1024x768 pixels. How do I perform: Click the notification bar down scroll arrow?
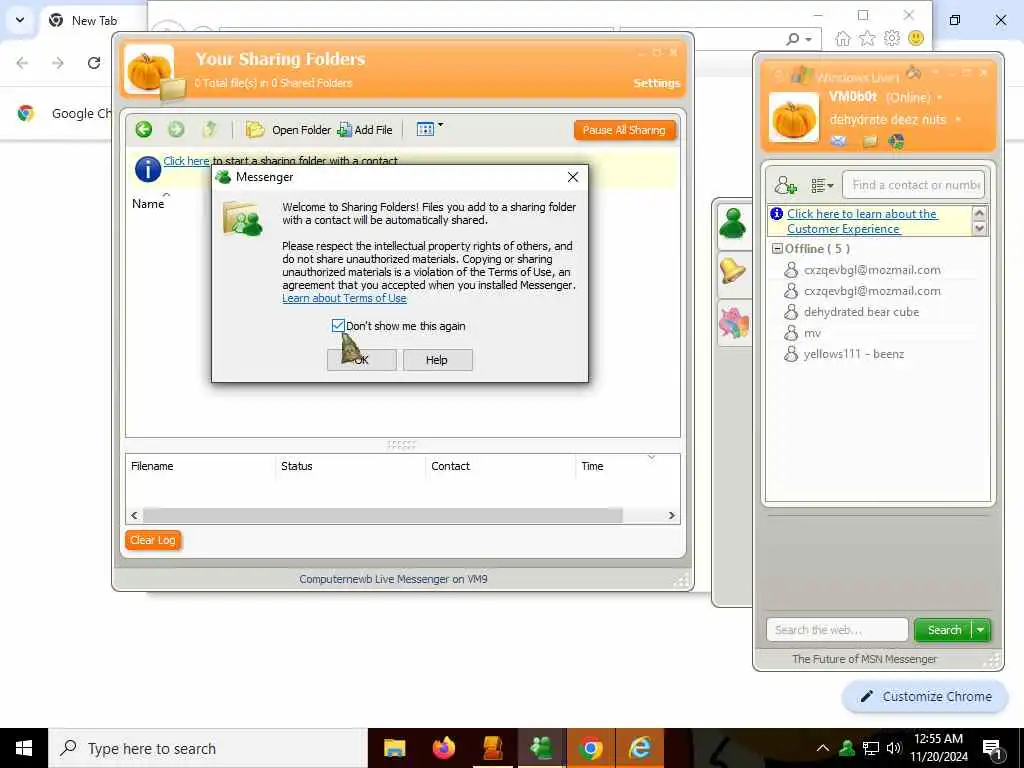pyautogui.click(x=979, y=228)
